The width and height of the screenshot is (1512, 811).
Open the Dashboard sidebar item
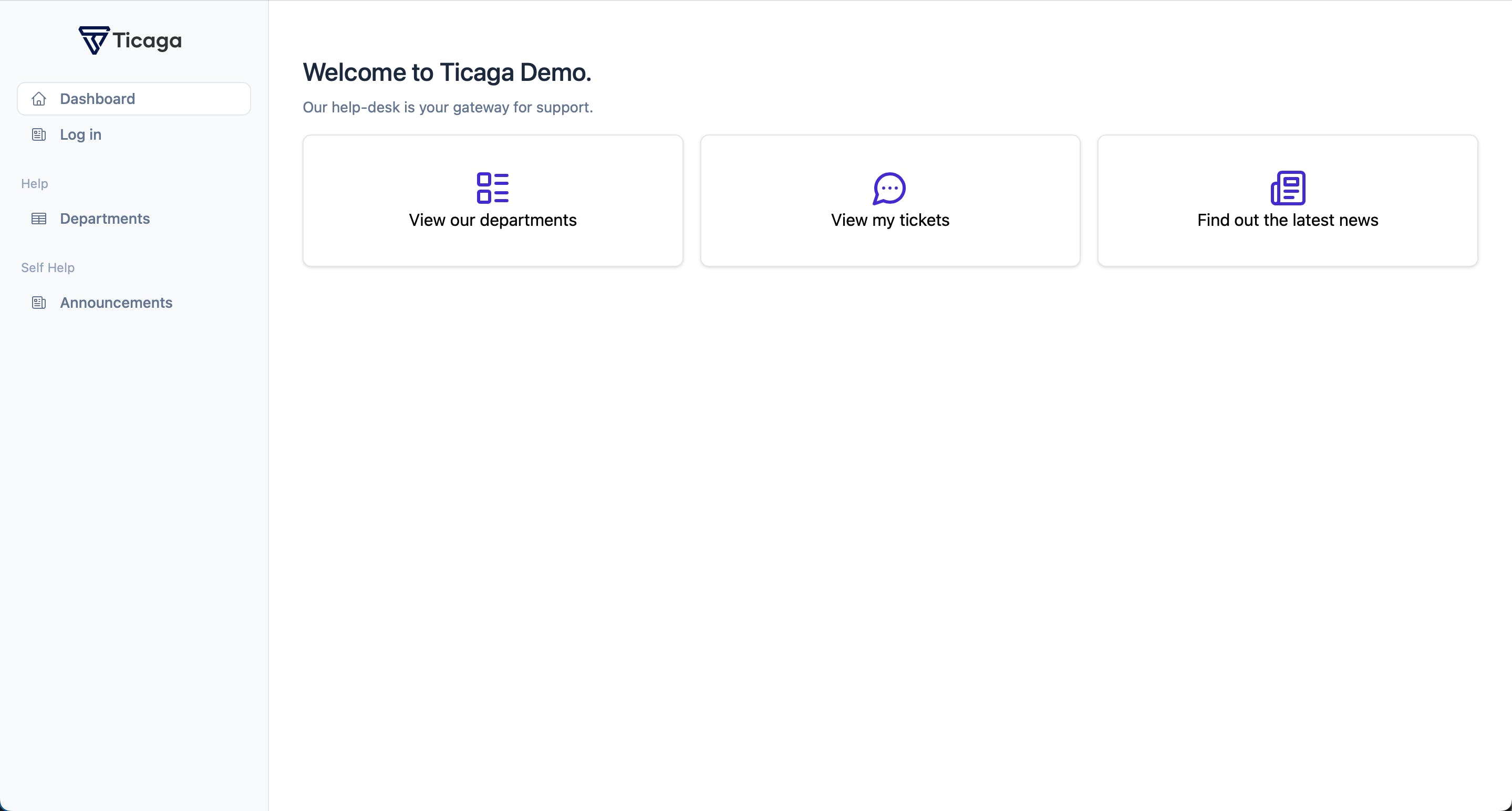click(97, 99)
